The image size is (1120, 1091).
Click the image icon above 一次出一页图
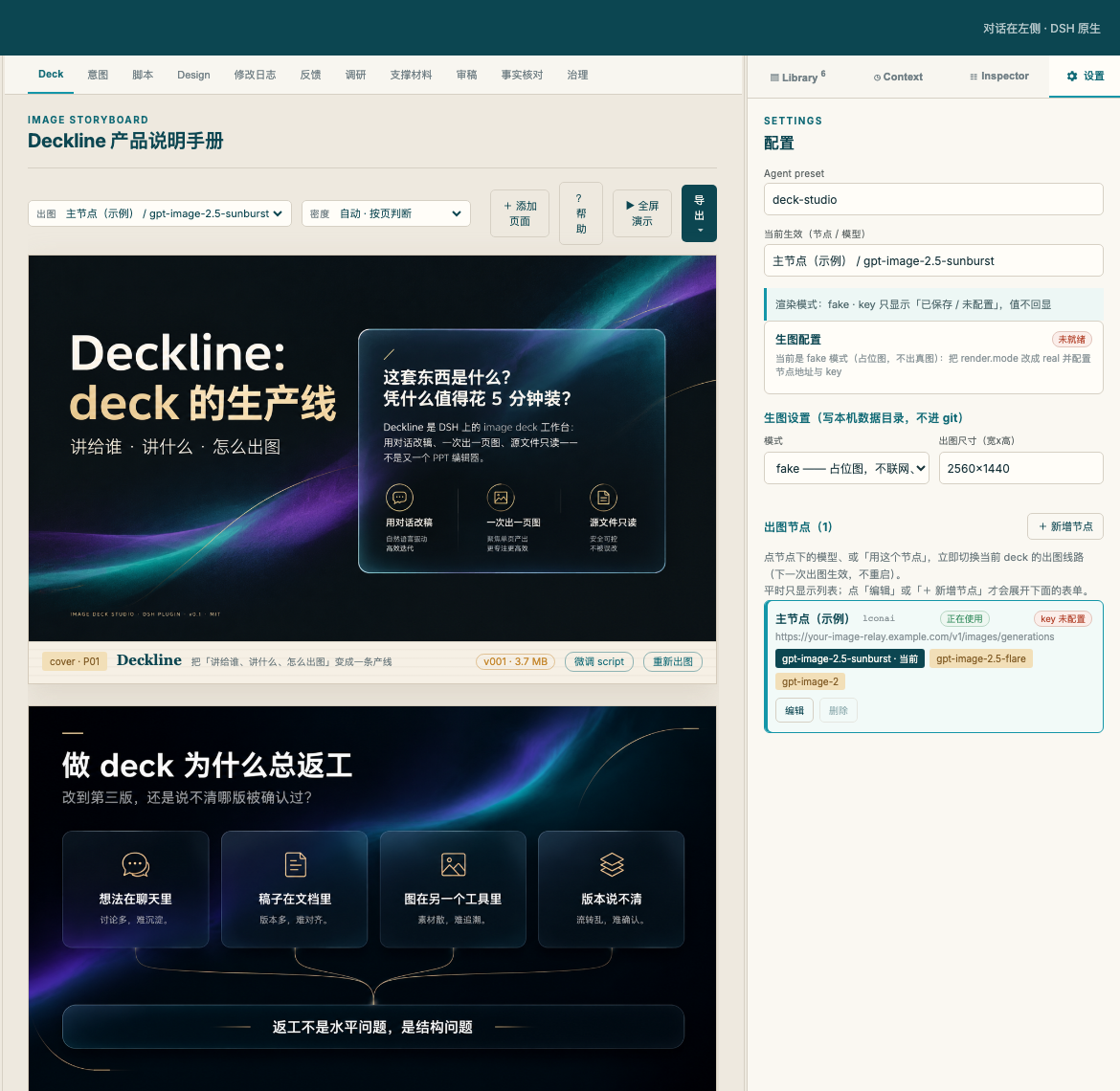(x=501, y=498)
